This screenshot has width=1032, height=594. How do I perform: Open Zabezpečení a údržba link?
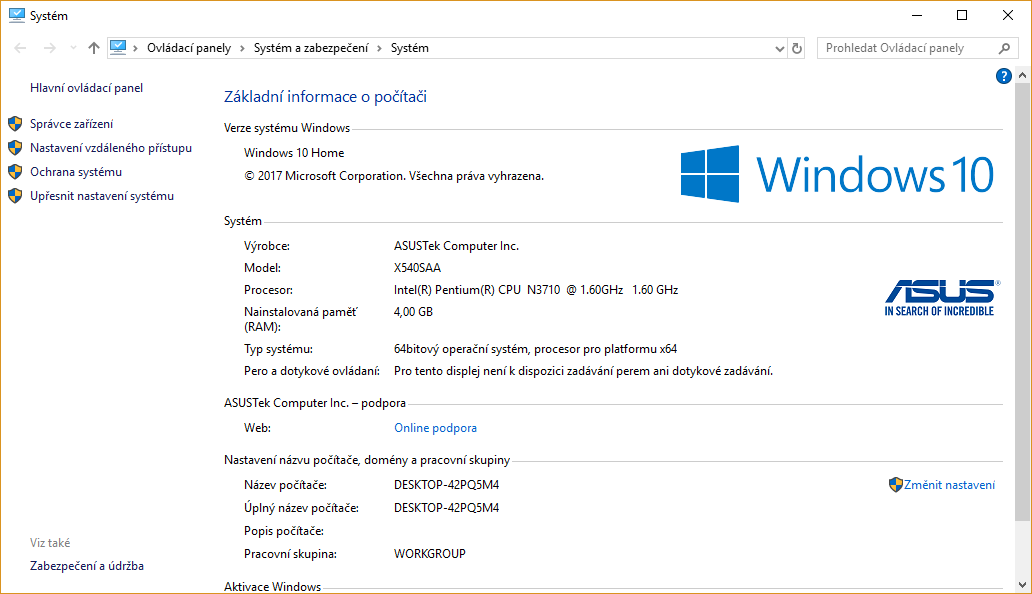87,566
